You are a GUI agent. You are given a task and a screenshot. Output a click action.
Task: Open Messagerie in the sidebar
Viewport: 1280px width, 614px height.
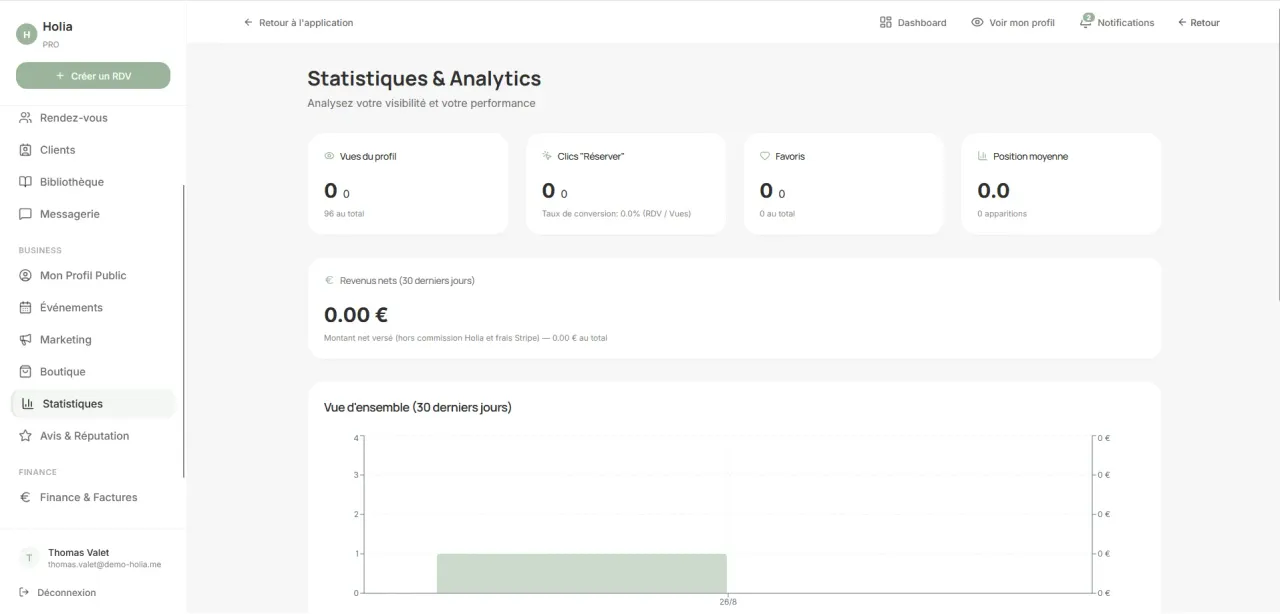93,214
